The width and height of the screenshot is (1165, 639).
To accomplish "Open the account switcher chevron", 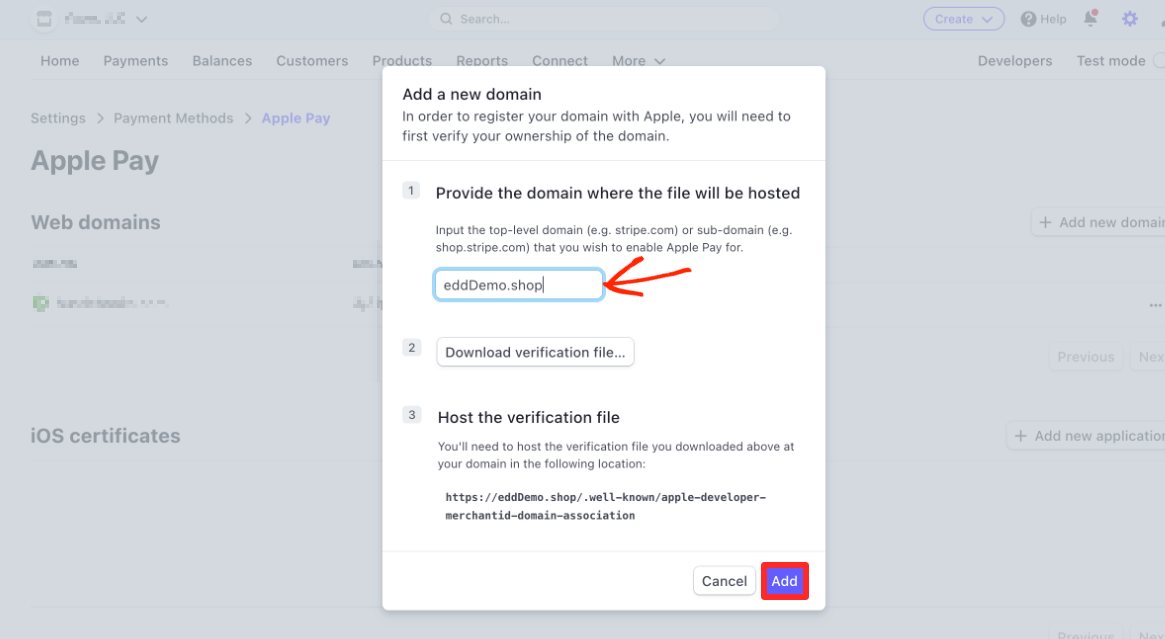I will click(141, 19).
